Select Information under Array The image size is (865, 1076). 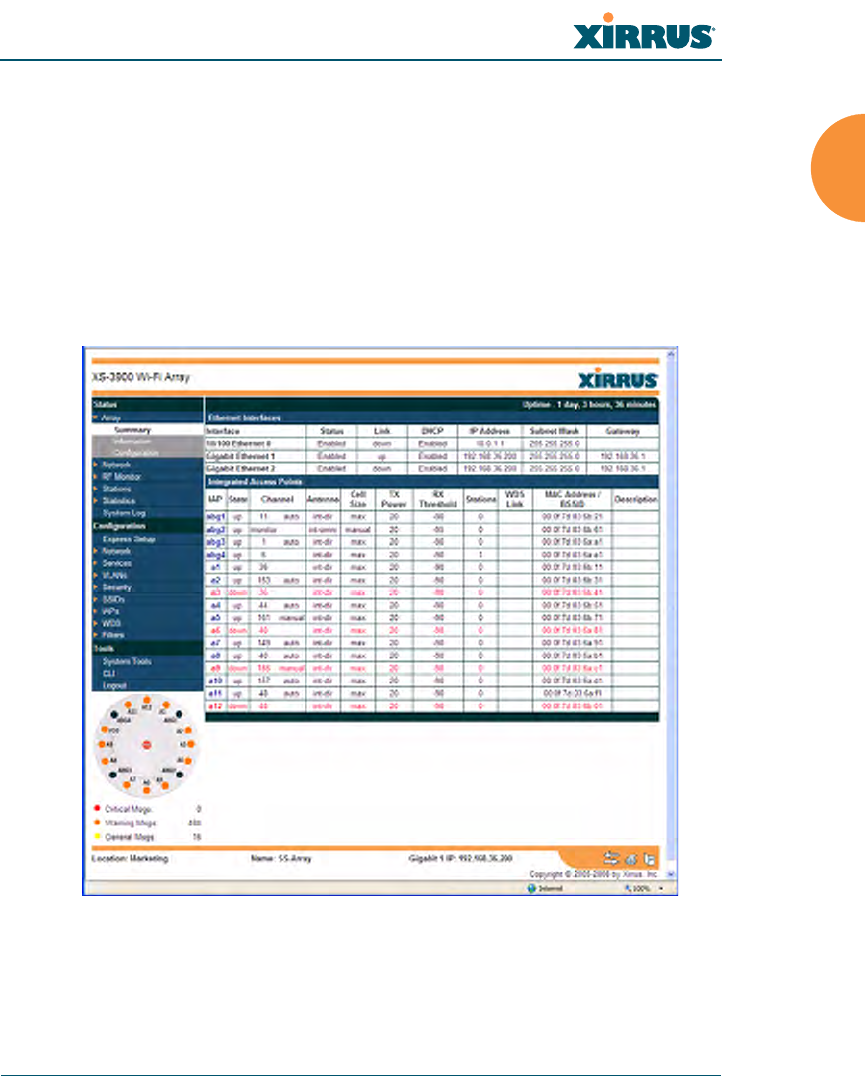[132, 441]
